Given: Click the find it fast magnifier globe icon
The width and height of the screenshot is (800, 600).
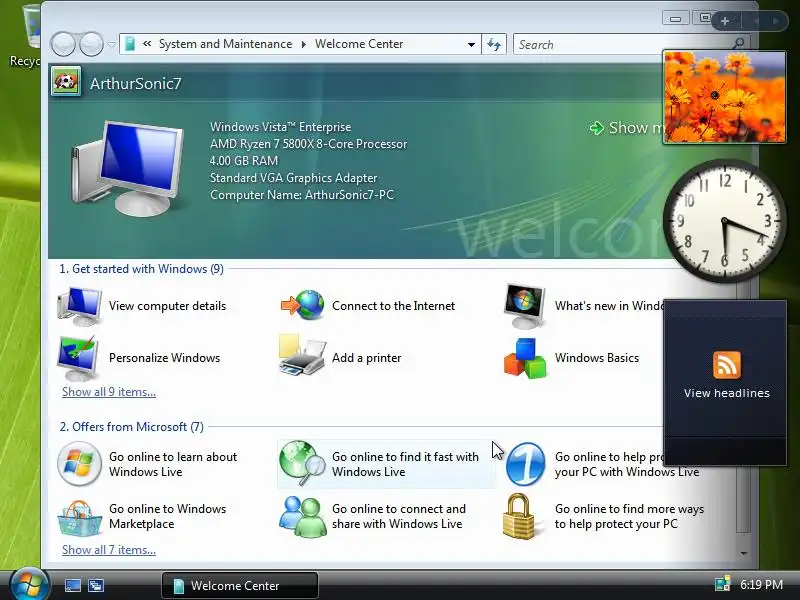Looking at the screenshot, I should coord(303,463).
